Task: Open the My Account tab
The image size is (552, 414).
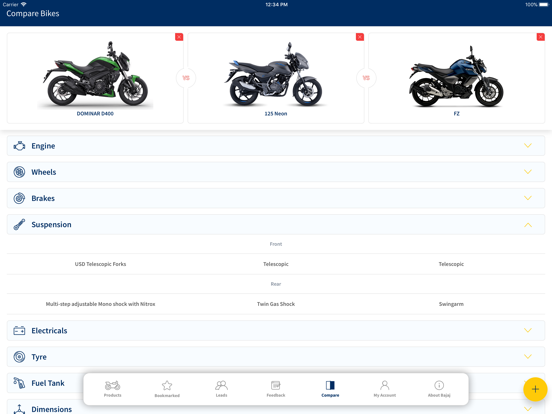Action: point(385,389)
